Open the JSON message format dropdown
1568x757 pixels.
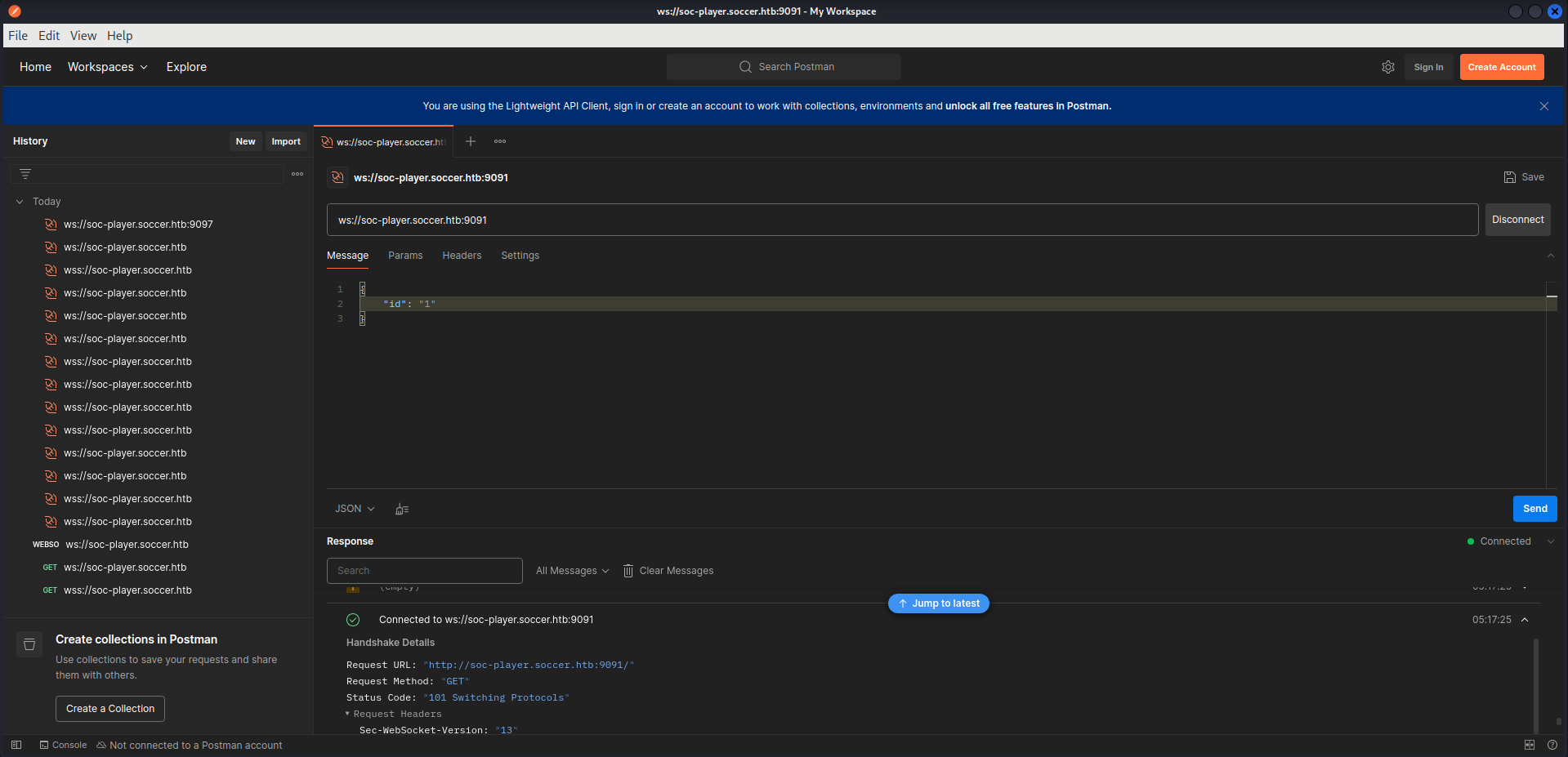pyautogui.click(x=355, y=509)
